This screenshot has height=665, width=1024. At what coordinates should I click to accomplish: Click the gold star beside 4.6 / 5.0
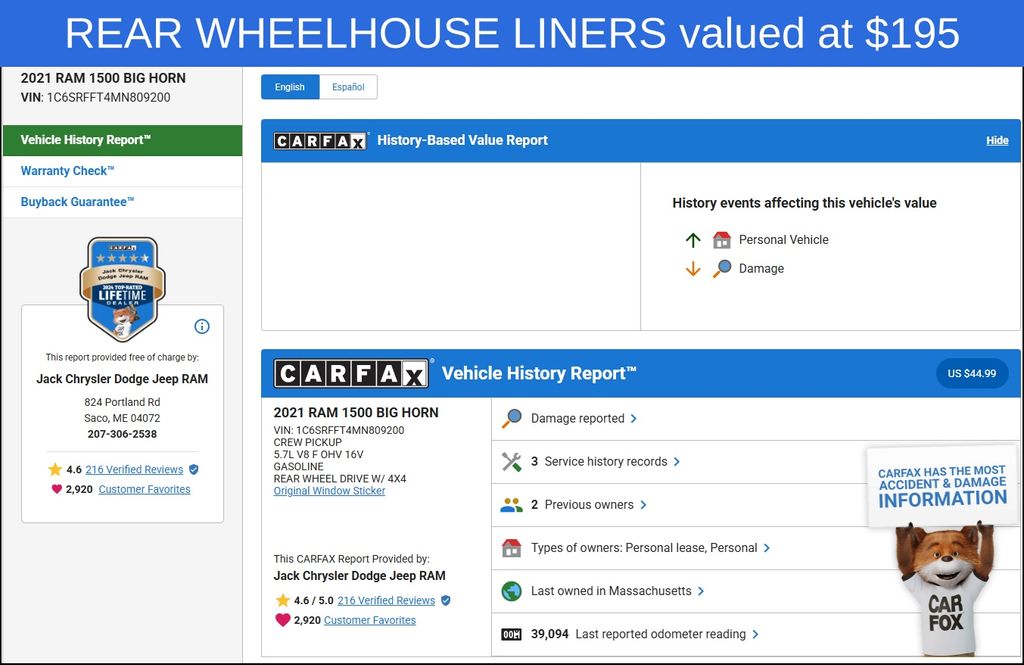(283, 600)
